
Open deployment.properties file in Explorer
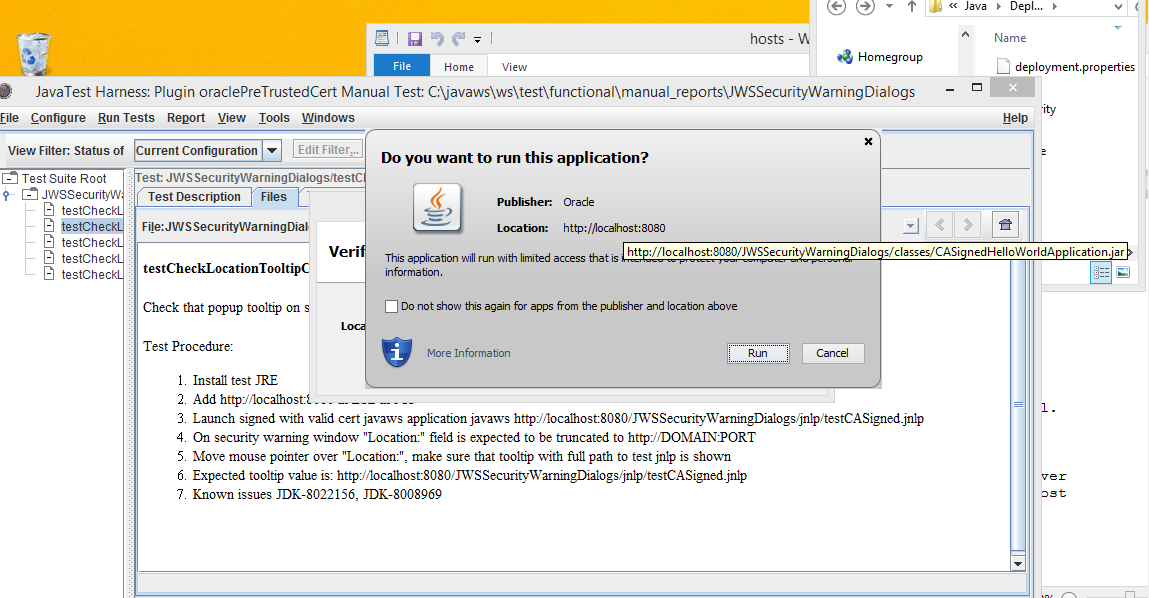1073,67
